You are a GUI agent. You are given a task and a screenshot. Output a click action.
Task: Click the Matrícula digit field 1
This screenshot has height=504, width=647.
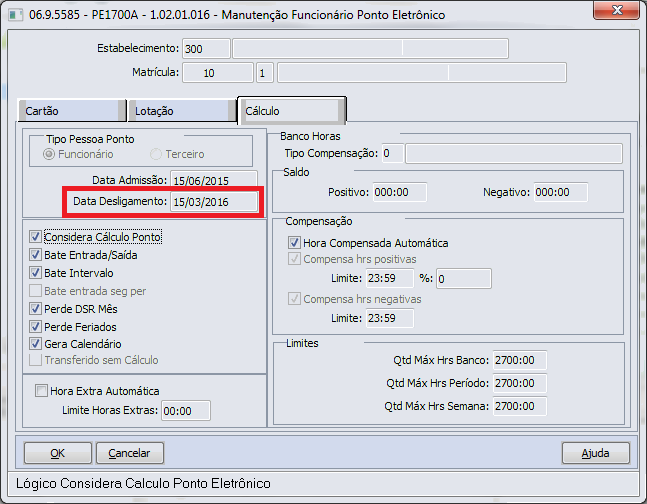(x=264, y=73)
